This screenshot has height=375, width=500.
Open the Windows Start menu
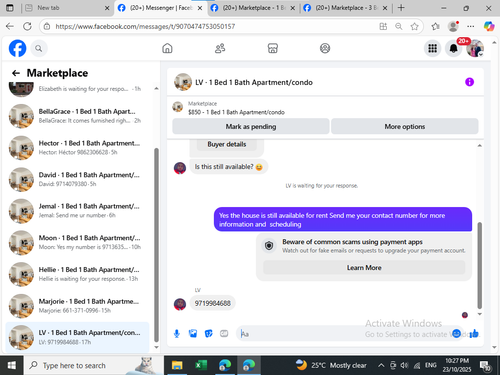pyautogui.click(x=11, y=365)
